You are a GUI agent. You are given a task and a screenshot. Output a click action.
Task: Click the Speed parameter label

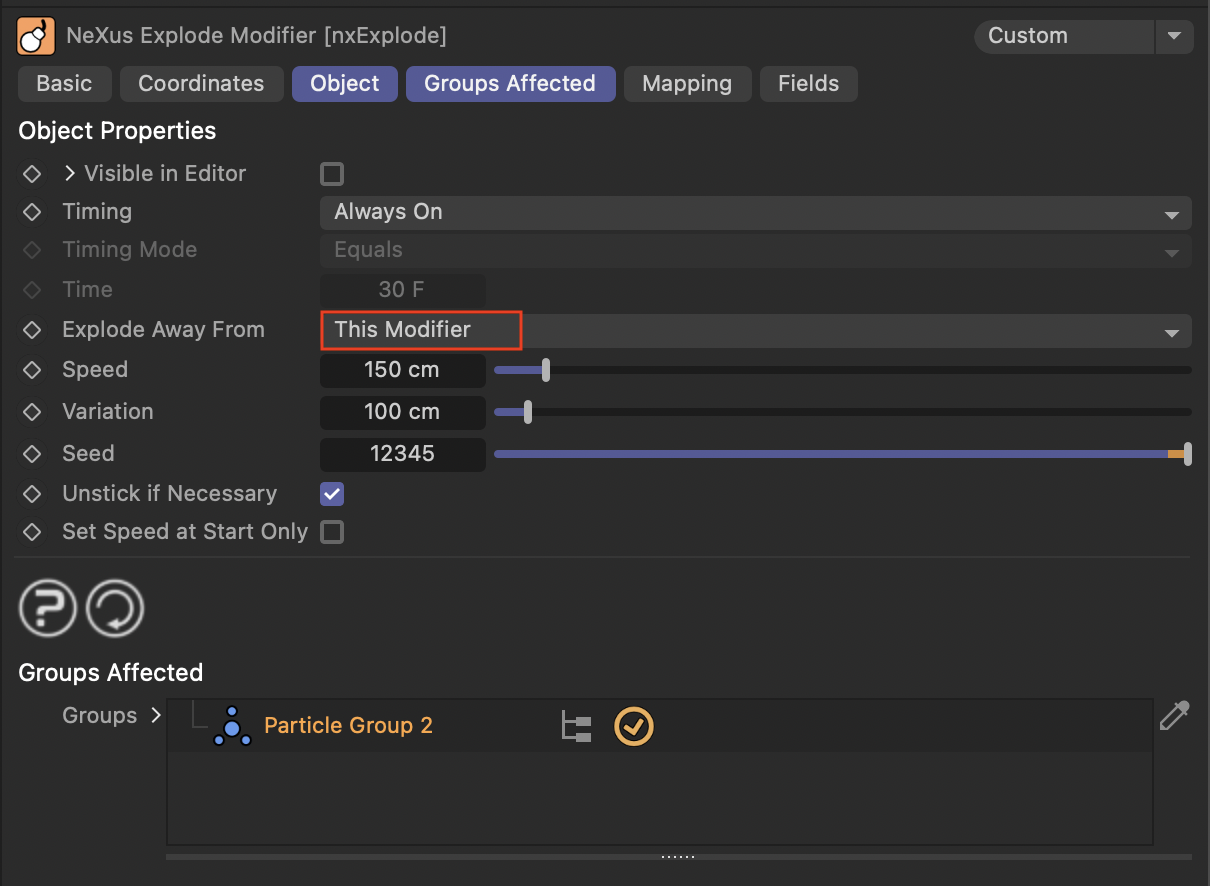(95, 370)
